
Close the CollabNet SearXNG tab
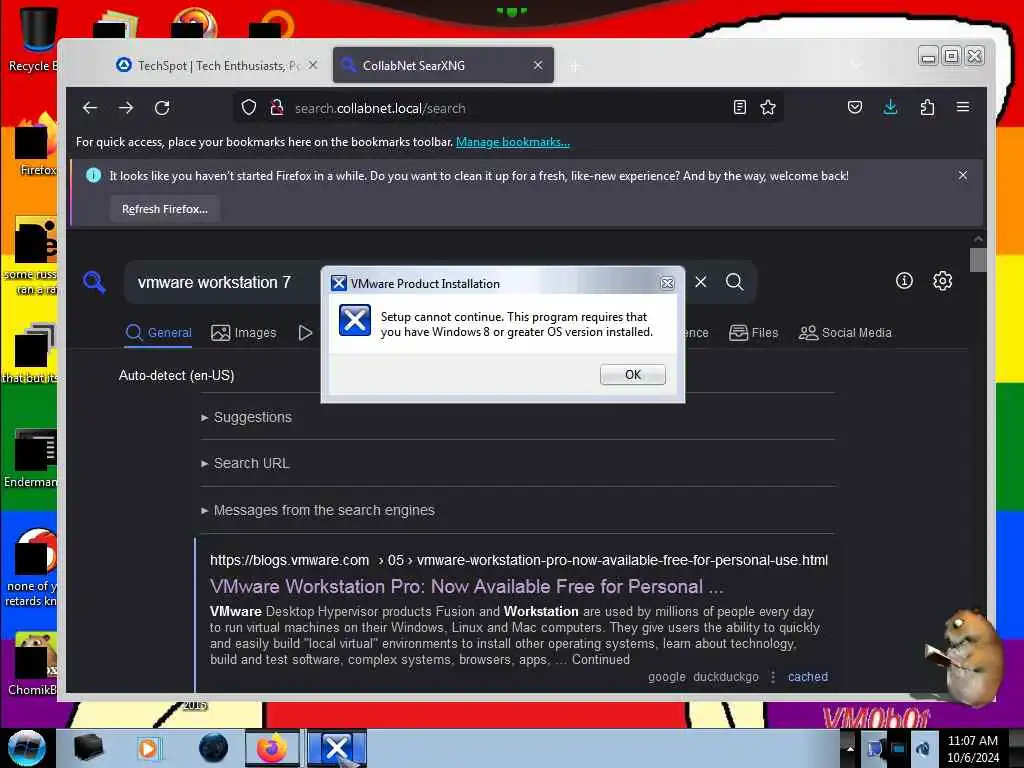(537, 65)
